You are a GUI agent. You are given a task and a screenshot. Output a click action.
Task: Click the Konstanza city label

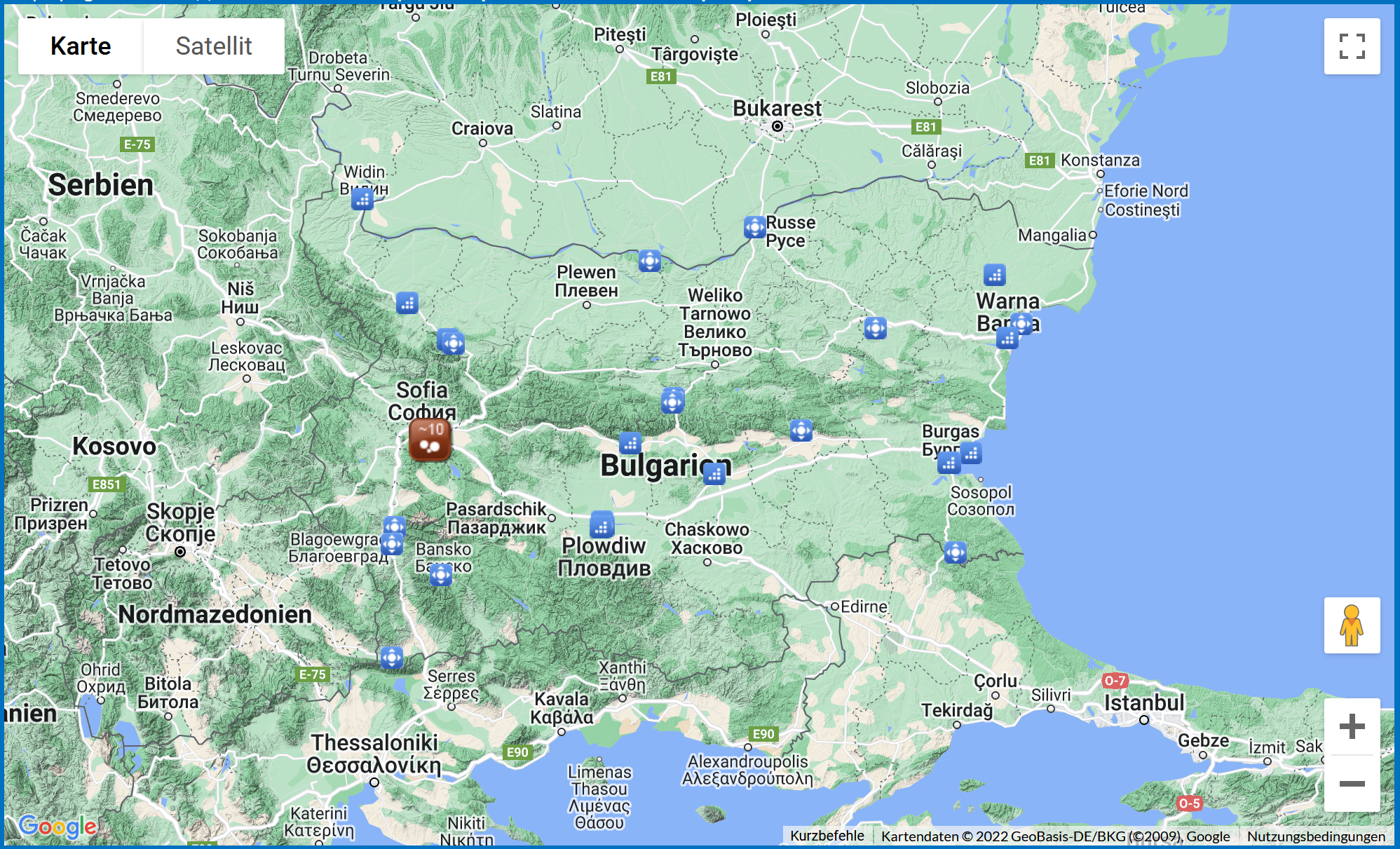(x=1100, y=160)
